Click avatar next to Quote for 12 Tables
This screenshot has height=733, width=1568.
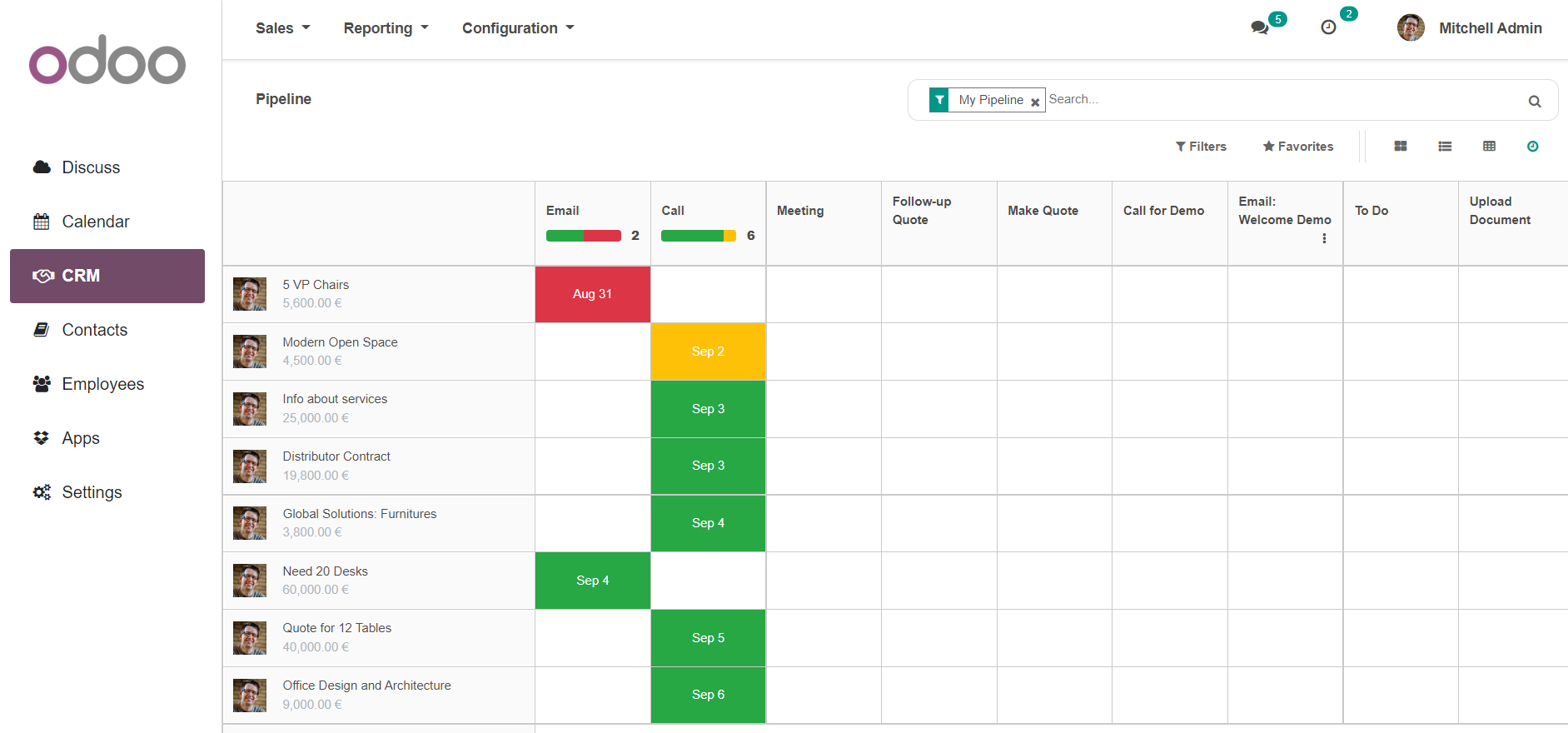(250, 638)
